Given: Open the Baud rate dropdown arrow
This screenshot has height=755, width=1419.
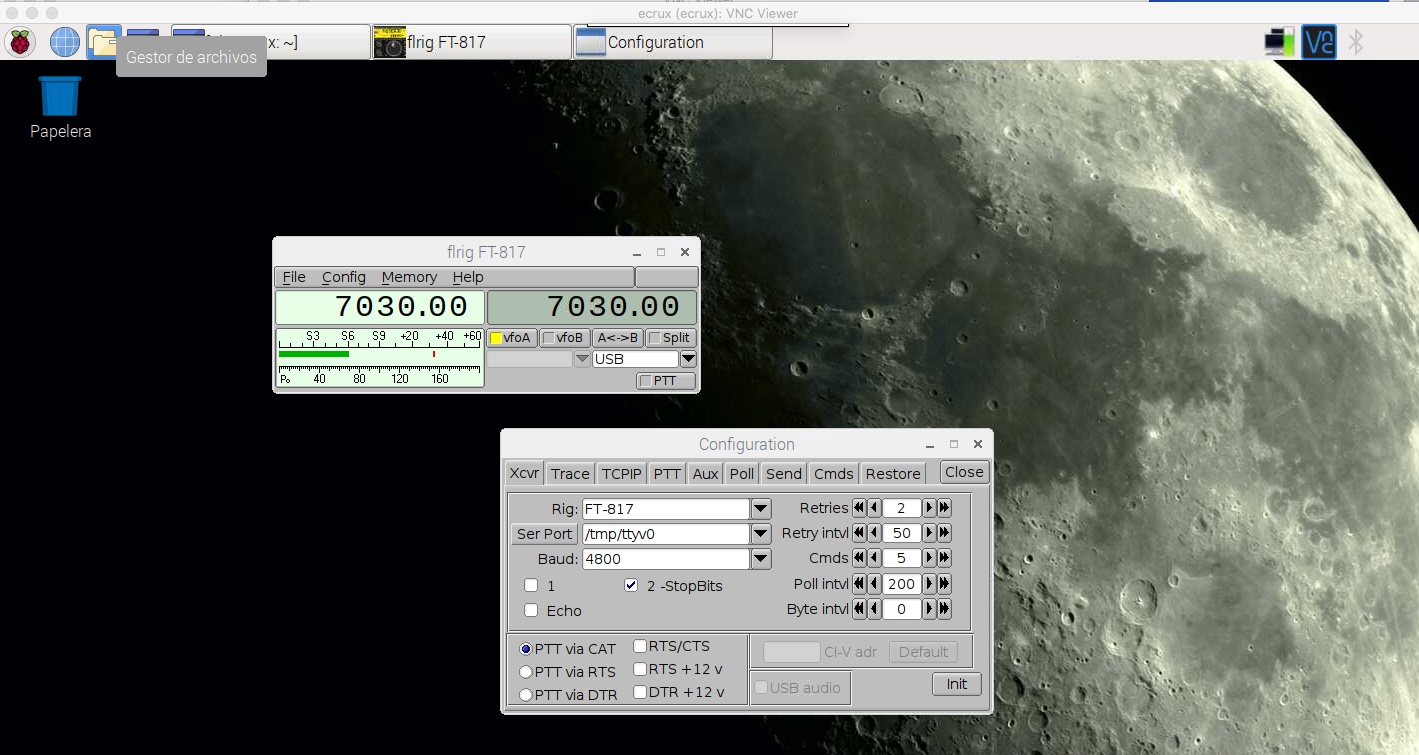Looking at the screenshot, I should coord(761,559).
